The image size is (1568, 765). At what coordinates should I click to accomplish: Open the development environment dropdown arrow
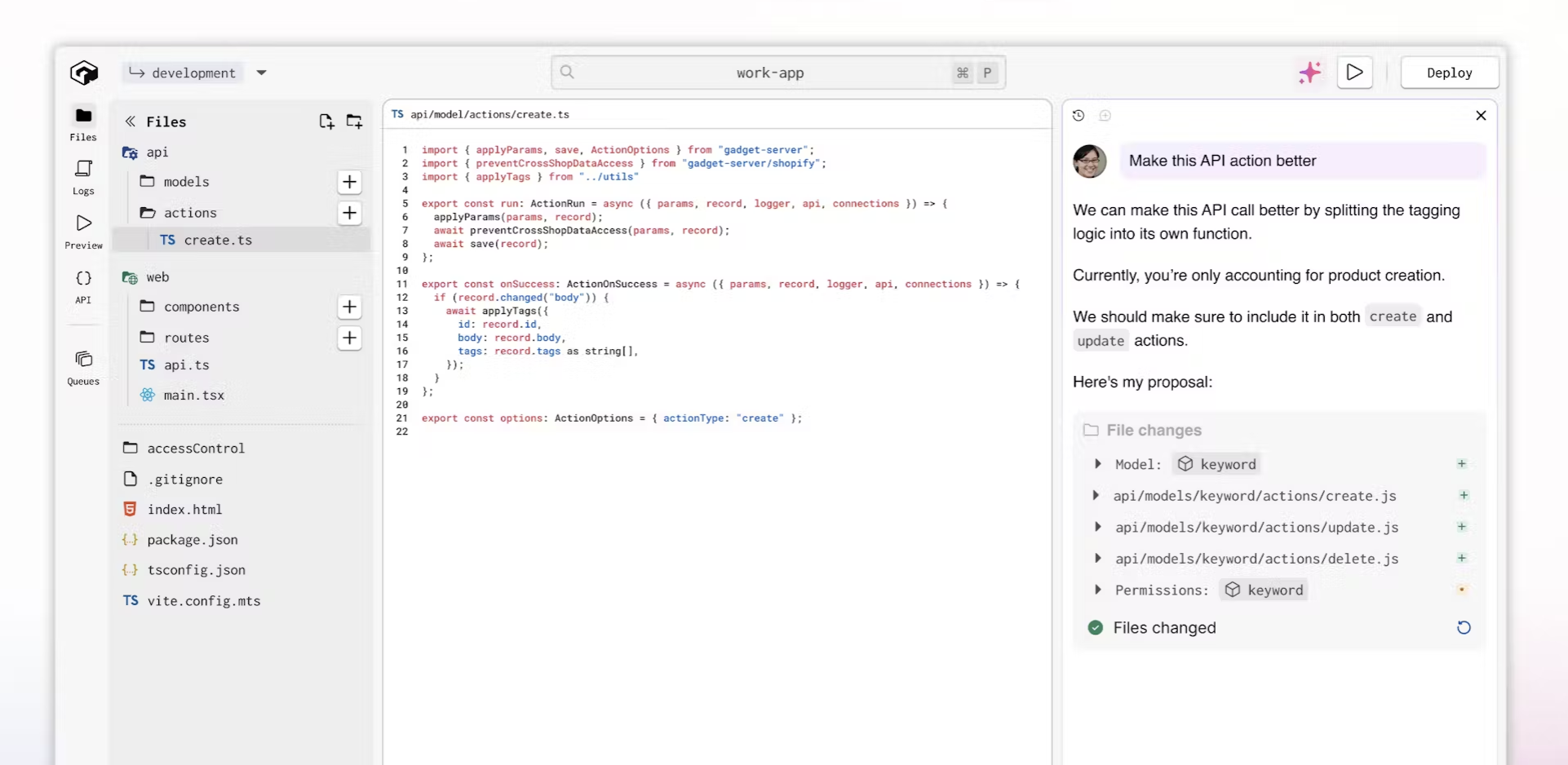coord(261,73)
